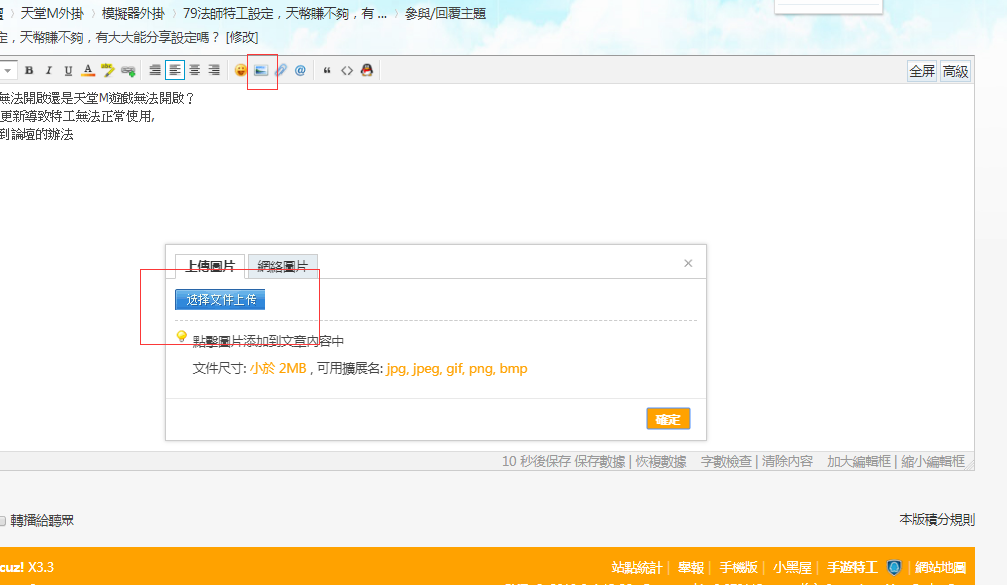Open the font color picker

pos(88,70)
